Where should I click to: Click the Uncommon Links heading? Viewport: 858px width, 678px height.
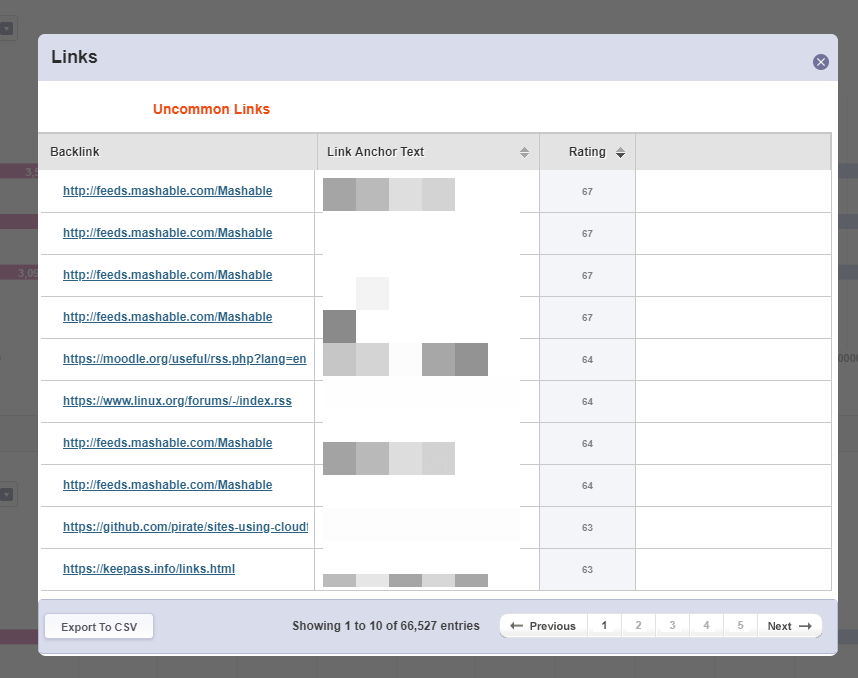[x=211, y=109]
